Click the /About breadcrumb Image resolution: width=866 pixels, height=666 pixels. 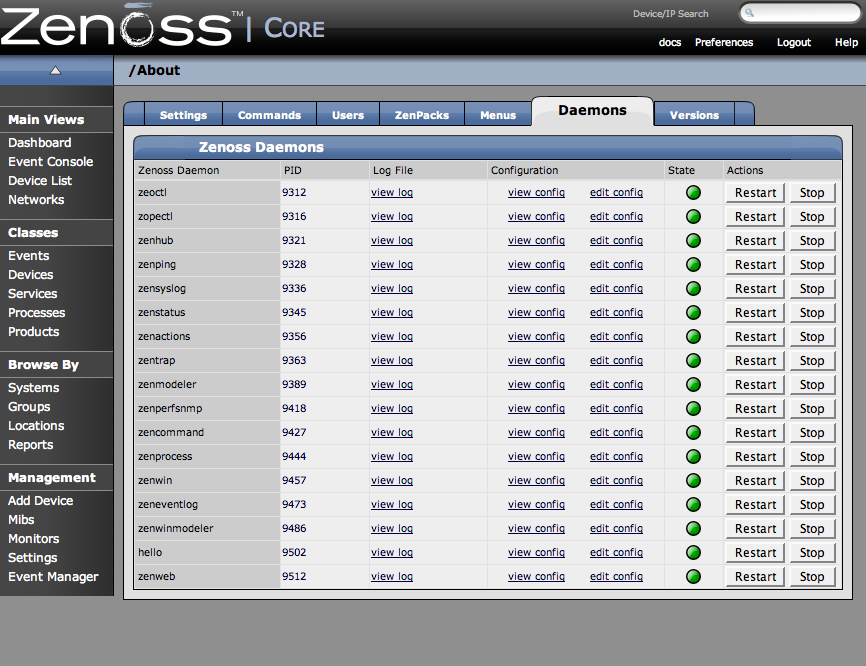(x=154, y=71)
